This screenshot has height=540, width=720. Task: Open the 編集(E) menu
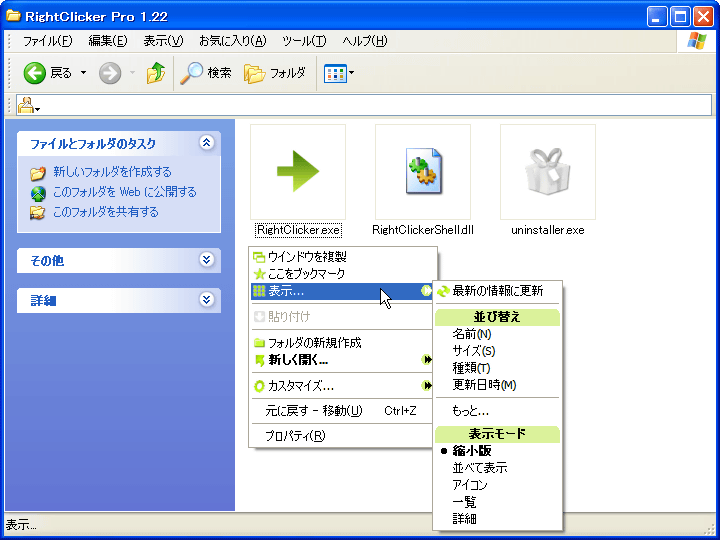(x=107, y=41)
